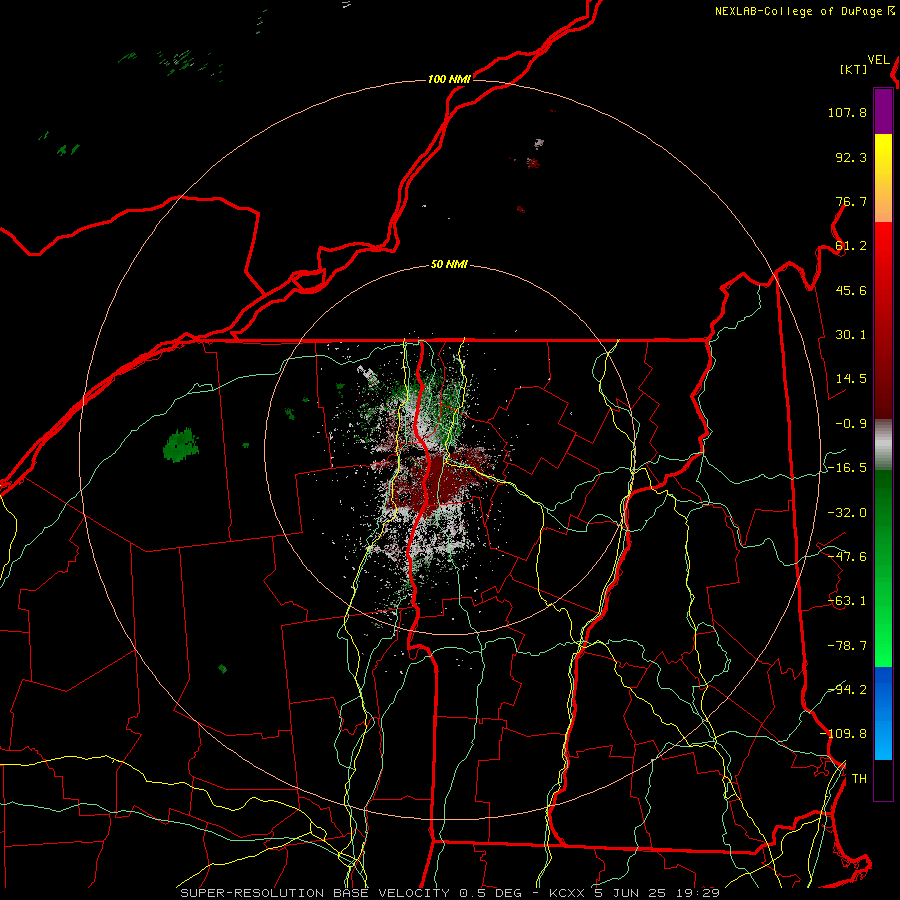The image size is (900, 900).
Task: Click the large green velocity echo west of radar
Action: point(181,445)
